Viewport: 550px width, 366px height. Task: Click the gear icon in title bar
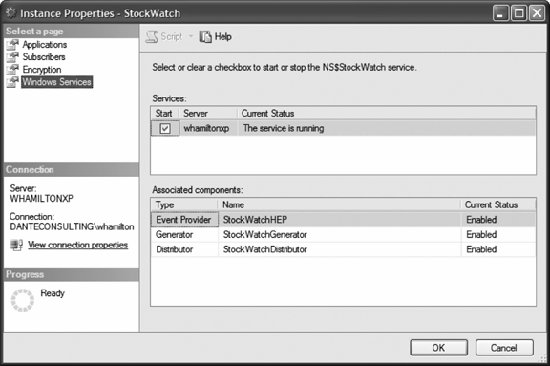coord(11,13)
